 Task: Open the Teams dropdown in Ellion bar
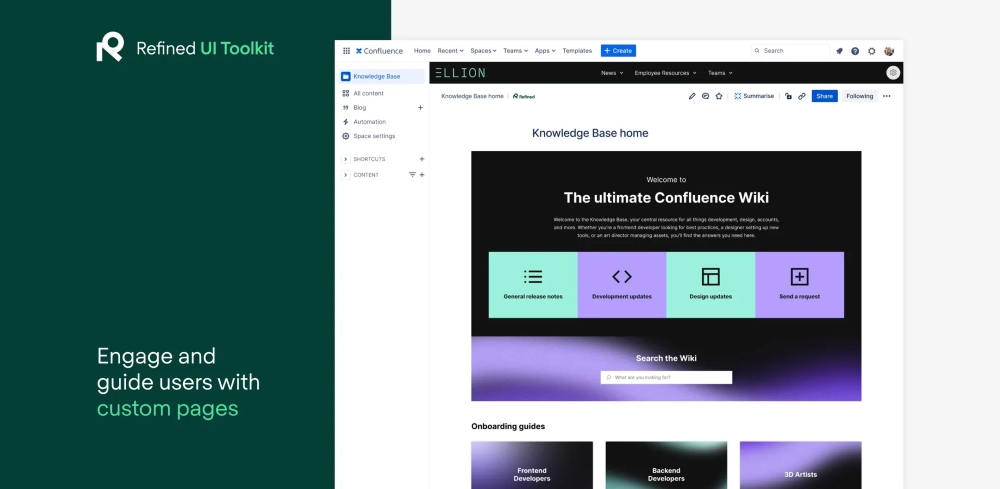click(x=720, y=73)
